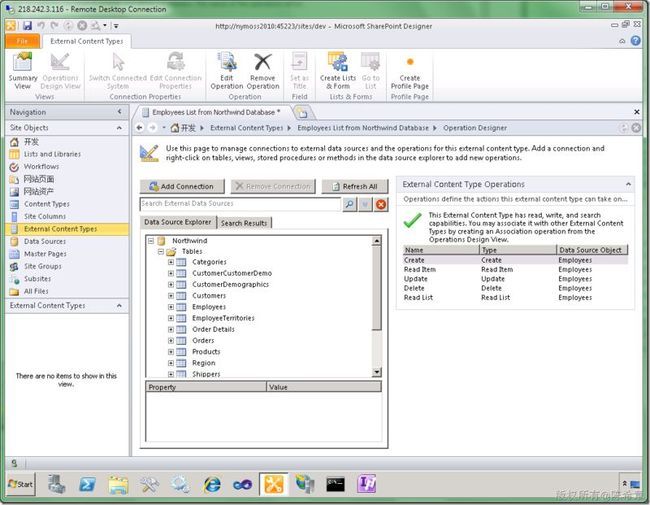
Task: Expand the Products table node
Action: pyautogui.click(x=170, y=352)
